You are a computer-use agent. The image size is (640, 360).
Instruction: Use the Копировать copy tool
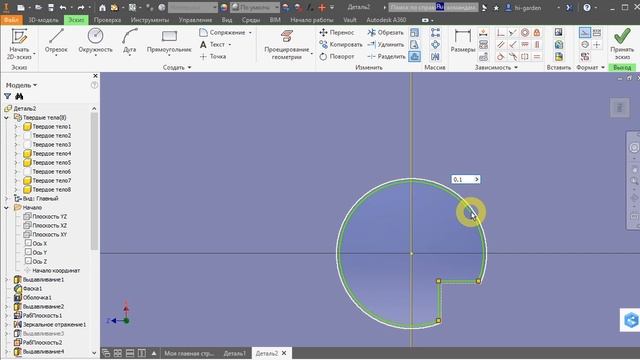tap(341, 44)
